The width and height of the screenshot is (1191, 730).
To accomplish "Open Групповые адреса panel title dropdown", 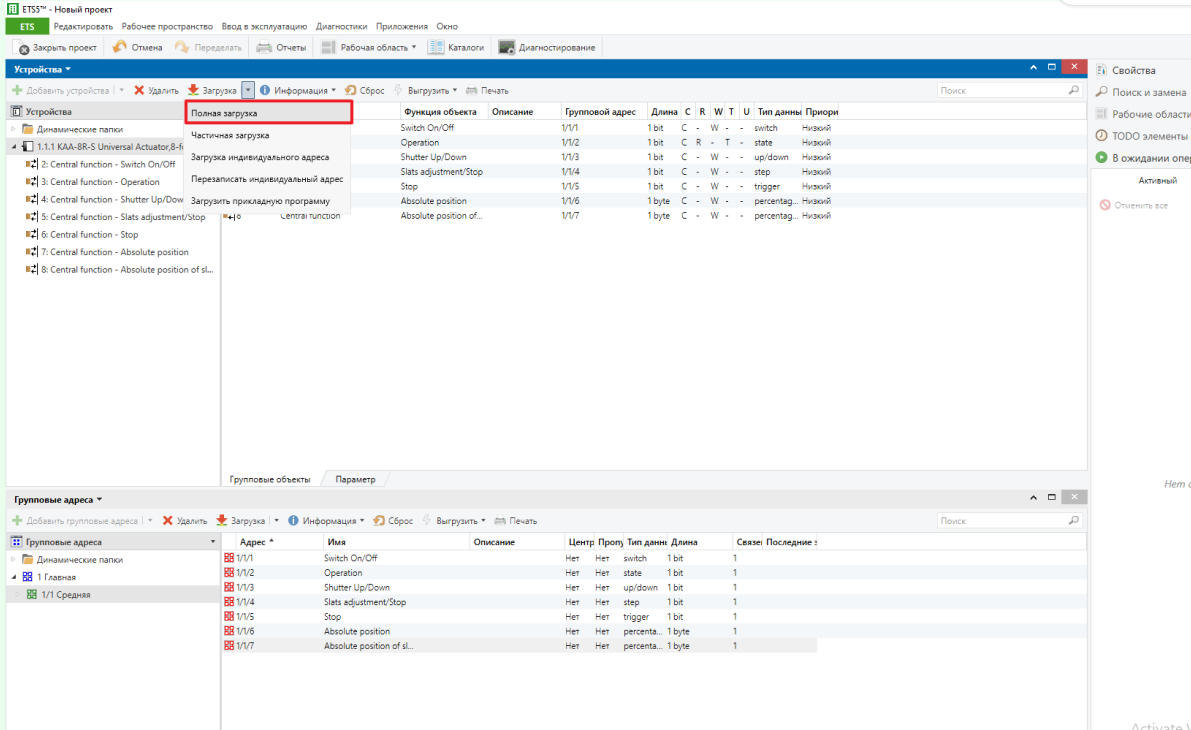I will (x=58, y=500).
